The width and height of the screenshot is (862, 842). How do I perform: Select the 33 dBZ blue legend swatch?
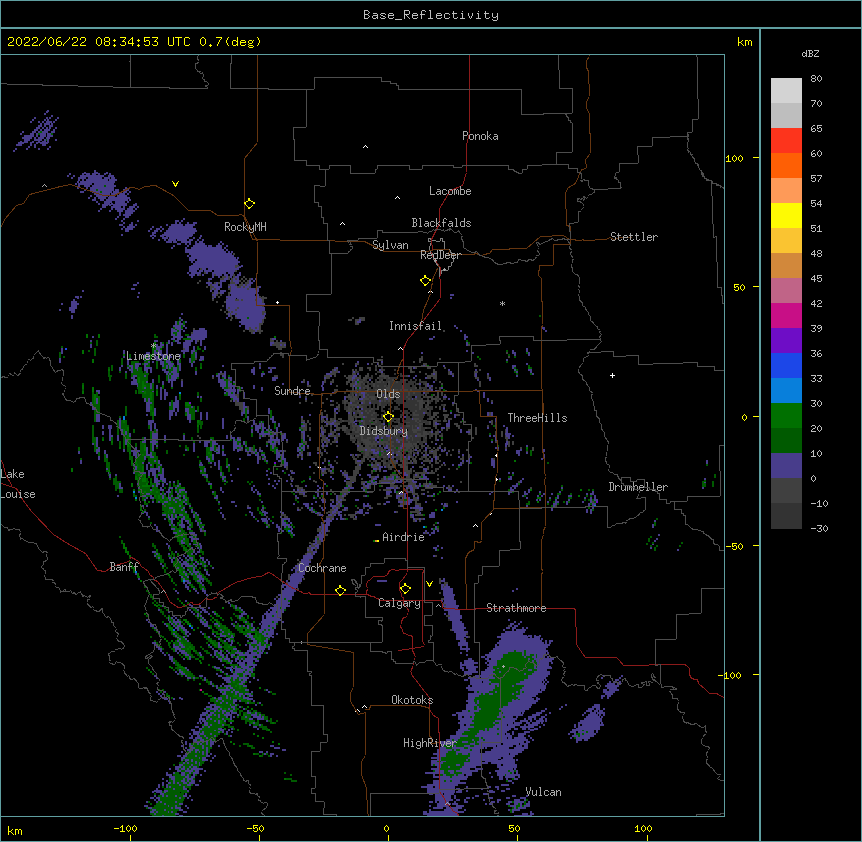pyautogui.click(x=786, y=390)
